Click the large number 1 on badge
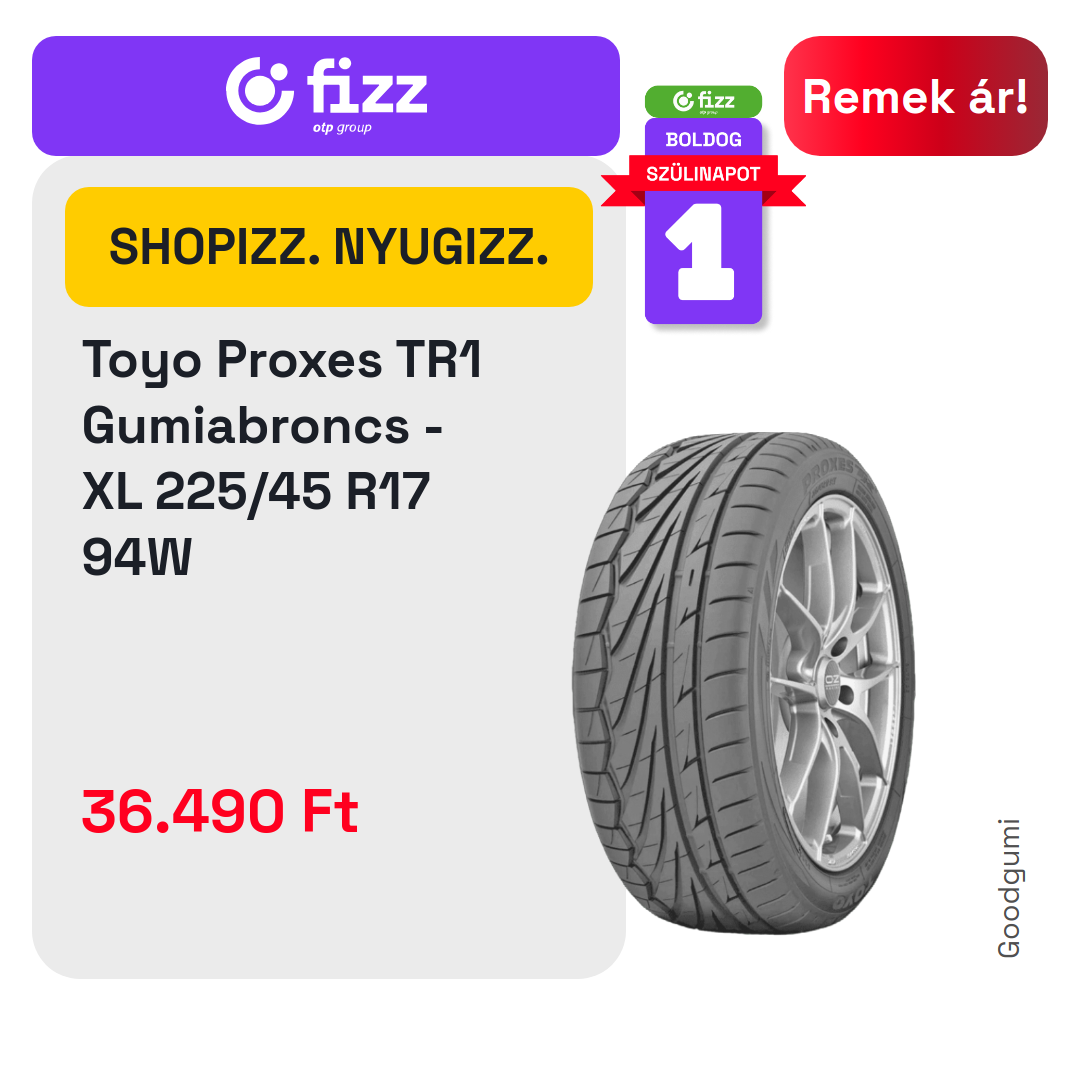1080x1080 pixels. 700,251
